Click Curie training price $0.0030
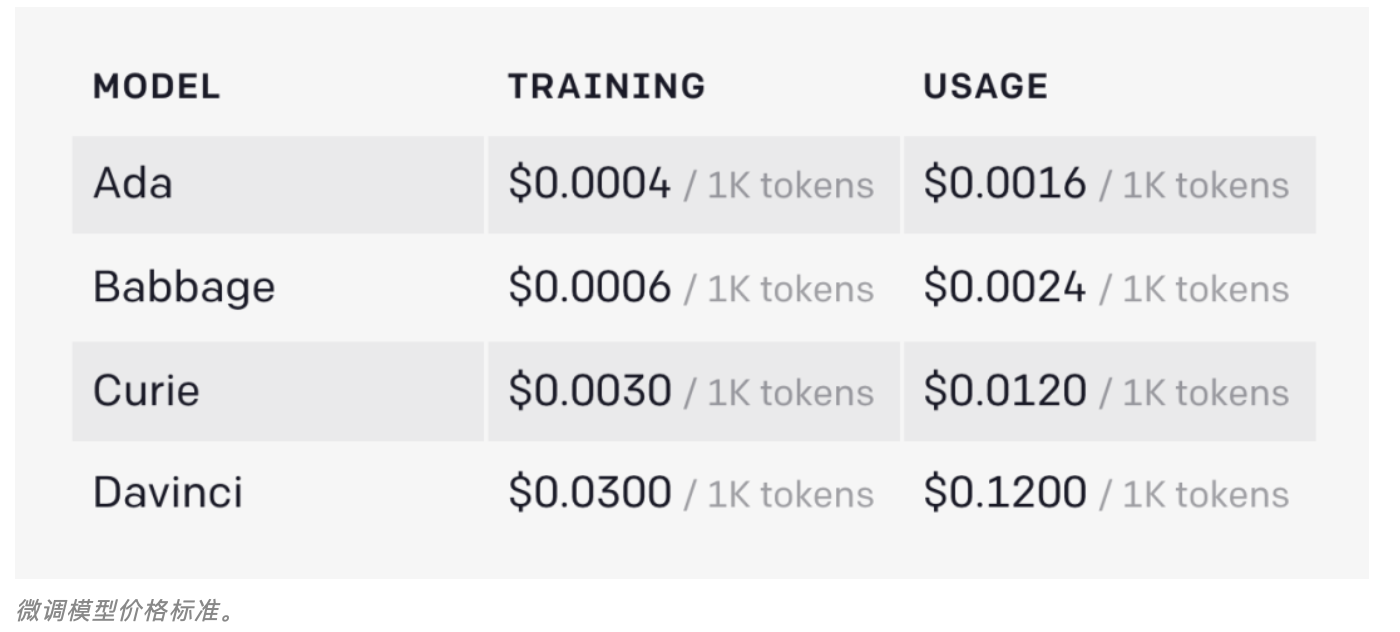Screen dimensions: 1400x632 [x=589, y=390]
